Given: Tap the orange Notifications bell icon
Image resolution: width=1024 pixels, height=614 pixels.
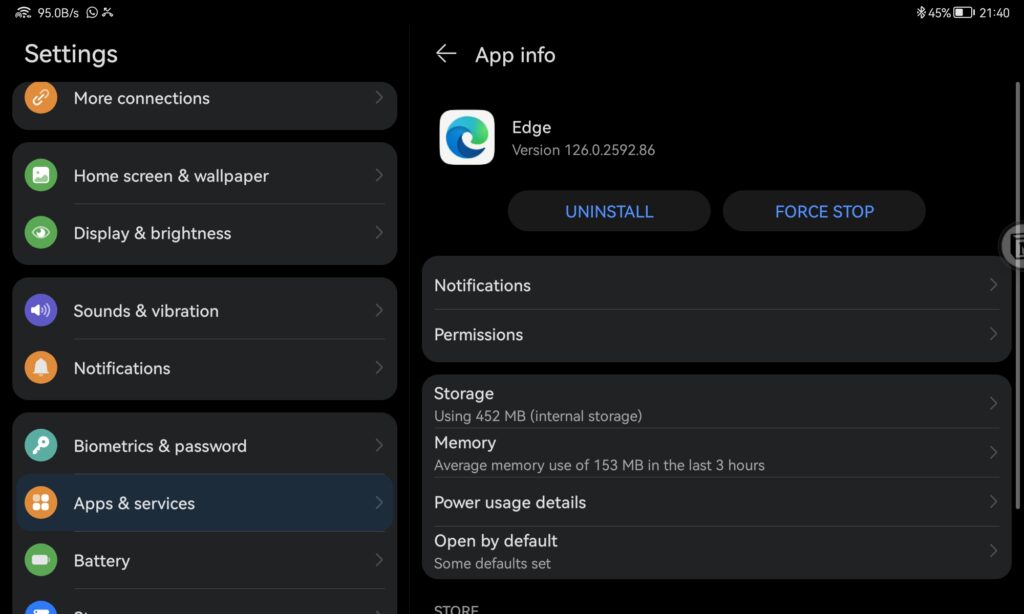Looking at the screenshot, I should click(x=40, y=368).
